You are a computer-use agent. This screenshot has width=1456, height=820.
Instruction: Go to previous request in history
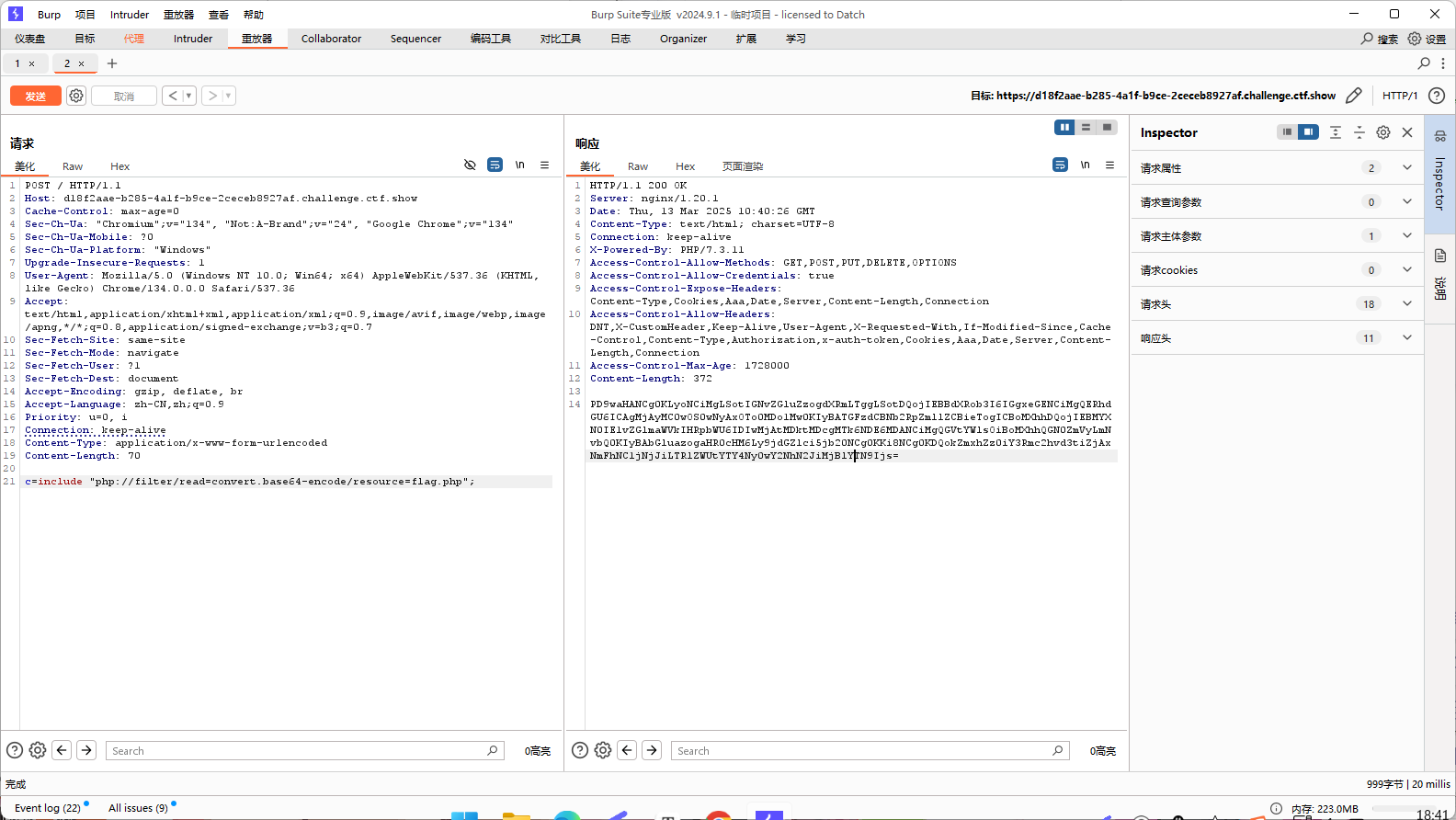pyautogui.click(x=172, y=96)
